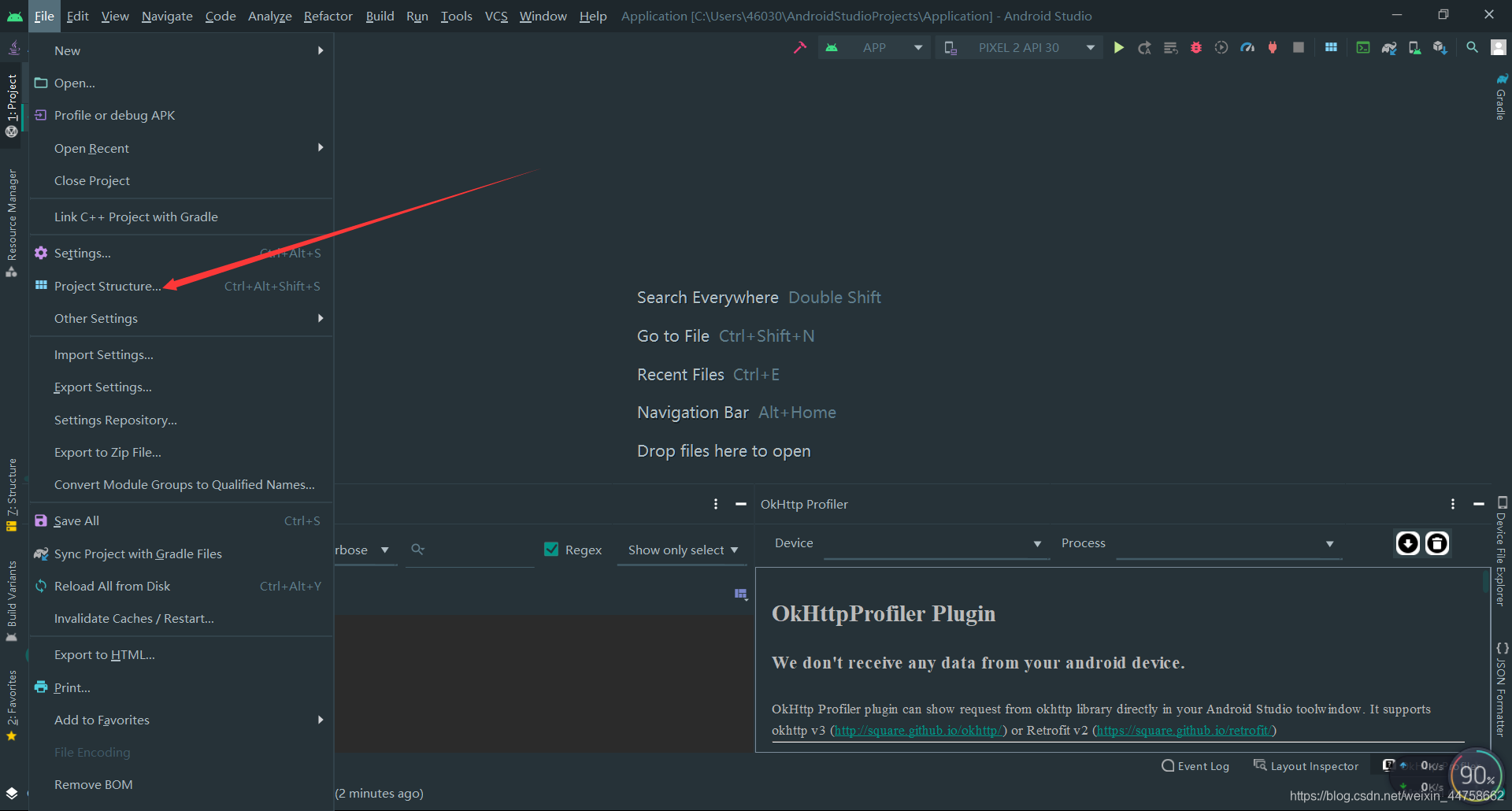Viewport: 1512px width, 811px height.
Task: Open the Resource Manager side tab
Action: coord(12,223)
